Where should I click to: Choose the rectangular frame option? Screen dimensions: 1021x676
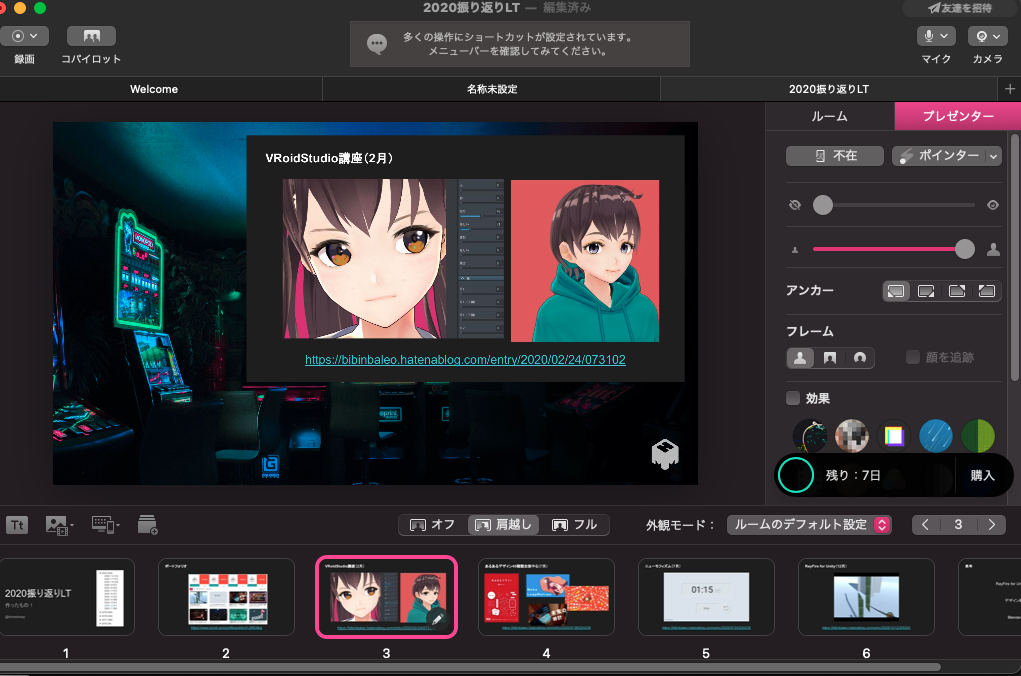pos(830,358)
